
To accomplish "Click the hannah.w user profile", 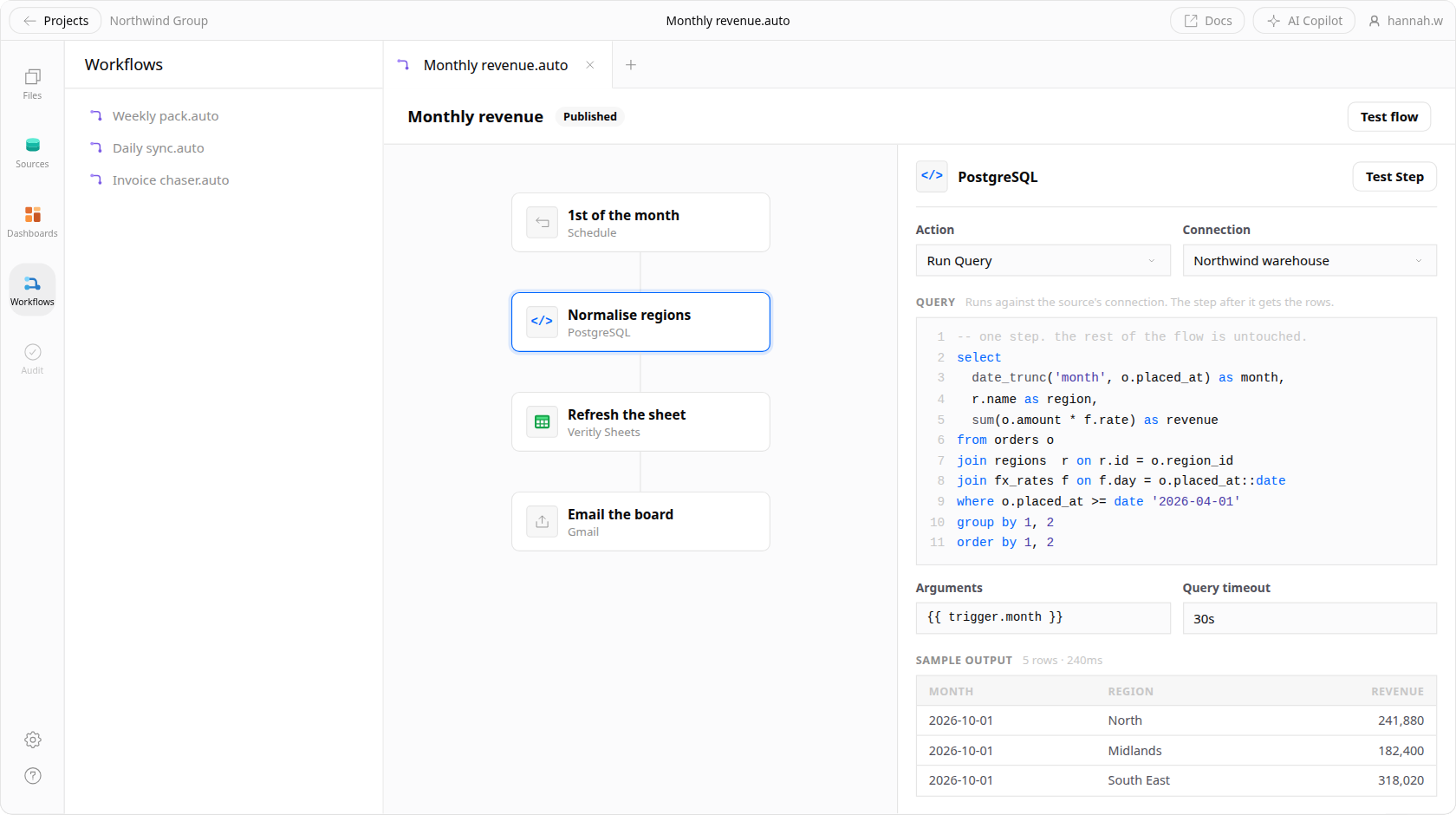I will pos(1405,21).
